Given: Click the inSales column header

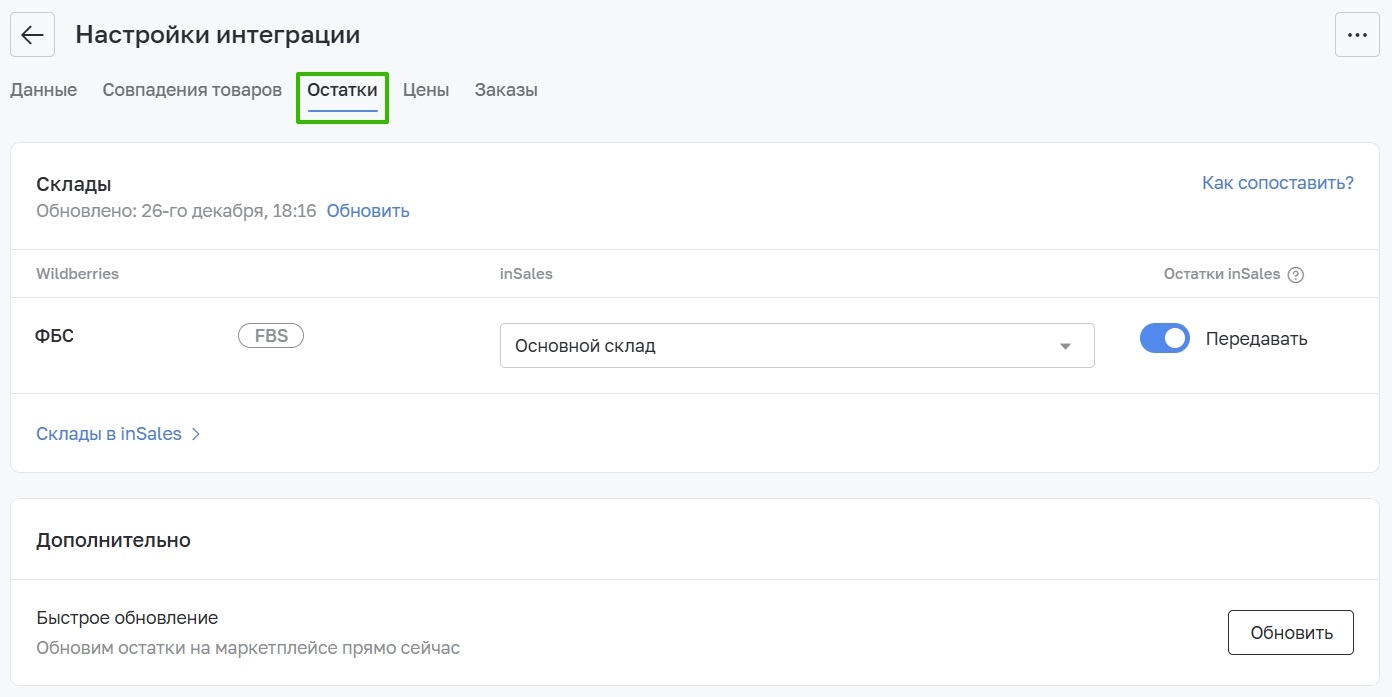Looking at the screenshot, I should tap(526, 274).
